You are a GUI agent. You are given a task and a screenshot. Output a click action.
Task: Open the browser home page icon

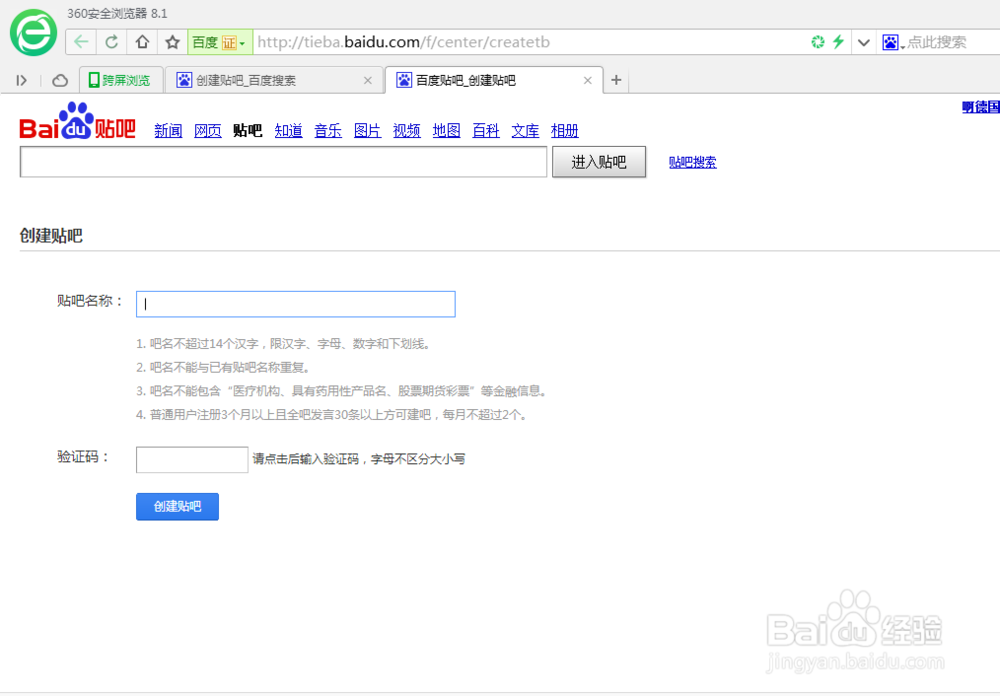[140, 42]
